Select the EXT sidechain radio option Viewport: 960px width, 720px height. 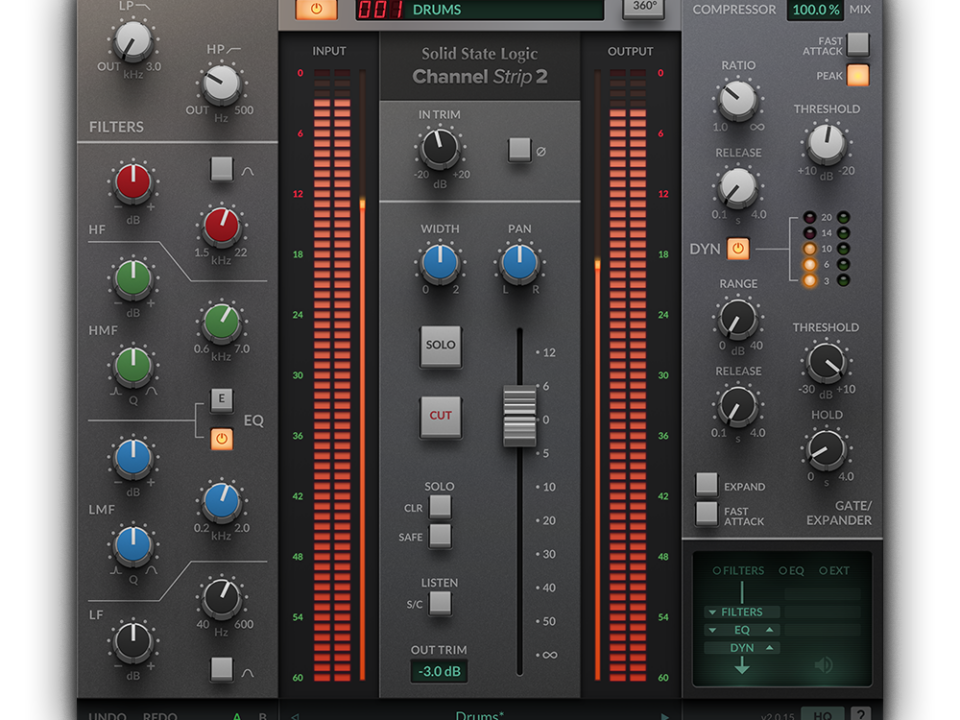click(x=824, y=571)
